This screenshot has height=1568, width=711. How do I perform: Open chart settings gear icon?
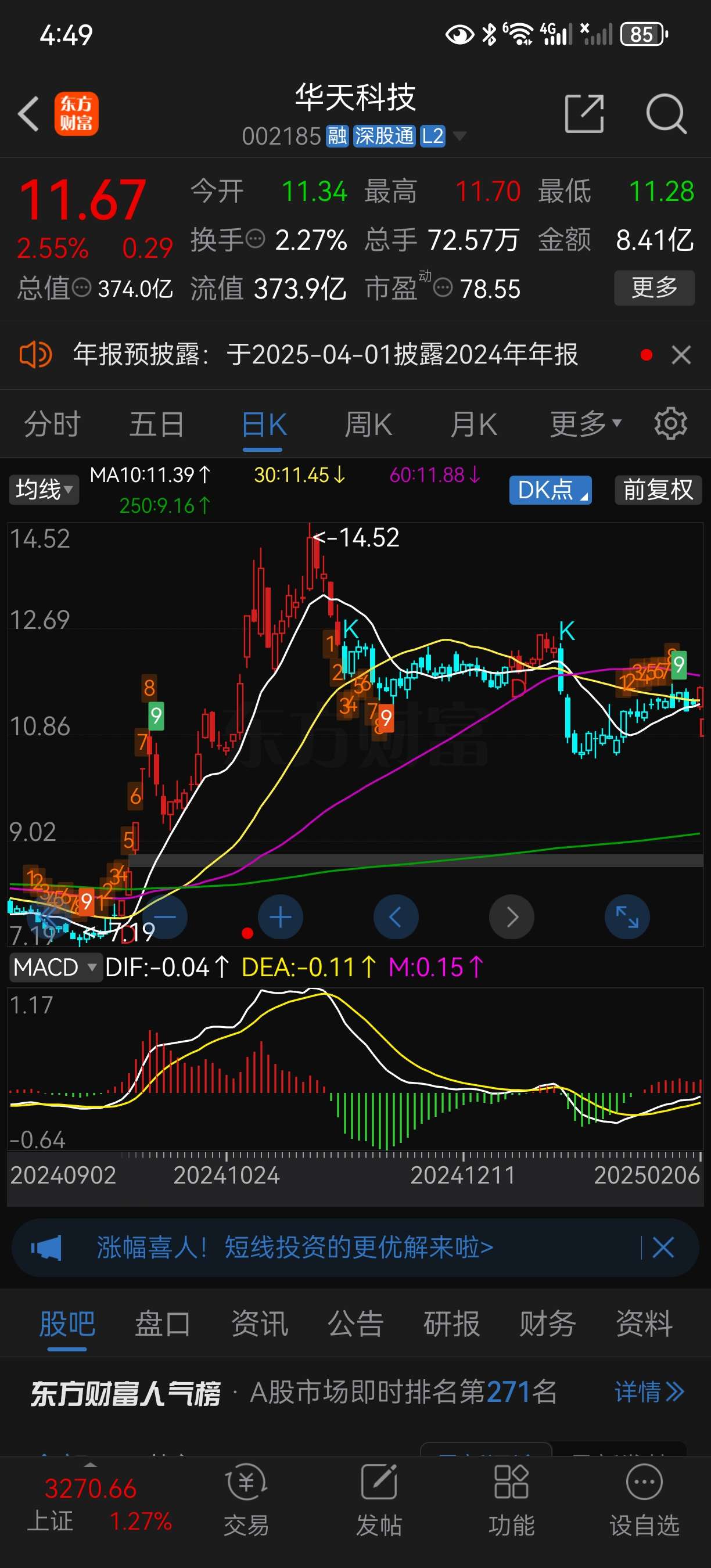pos(670,423)
